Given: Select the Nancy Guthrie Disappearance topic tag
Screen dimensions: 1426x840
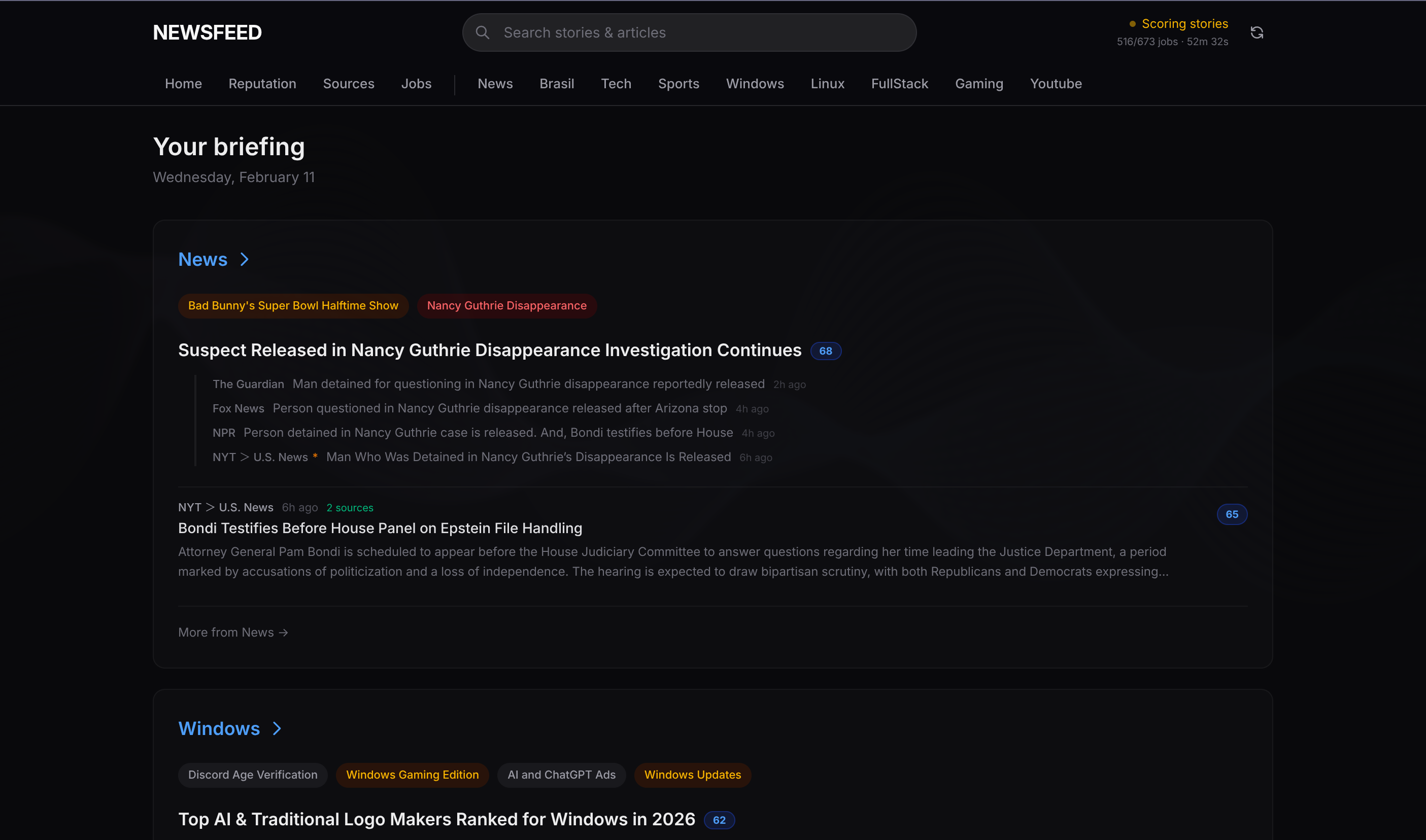Looking at the screenshot, I should (x=506, y=306).
